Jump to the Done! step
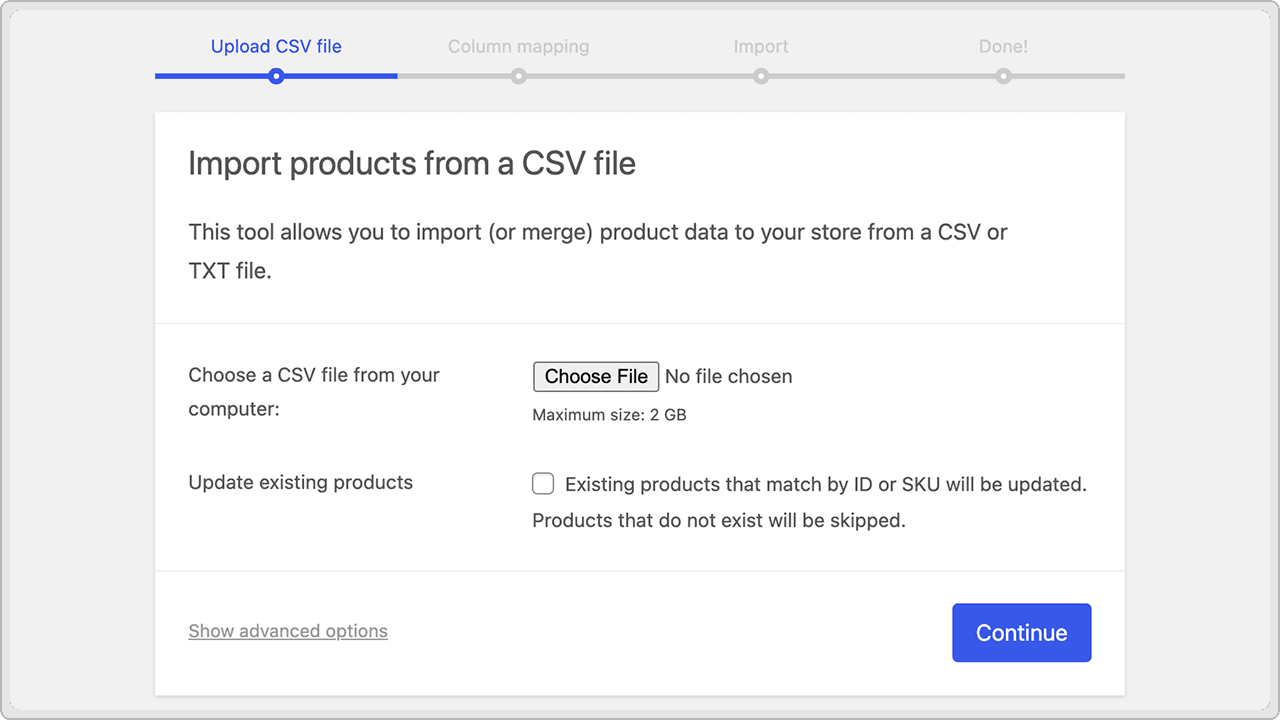1280x720 pixels. [x=1003, y=46]
